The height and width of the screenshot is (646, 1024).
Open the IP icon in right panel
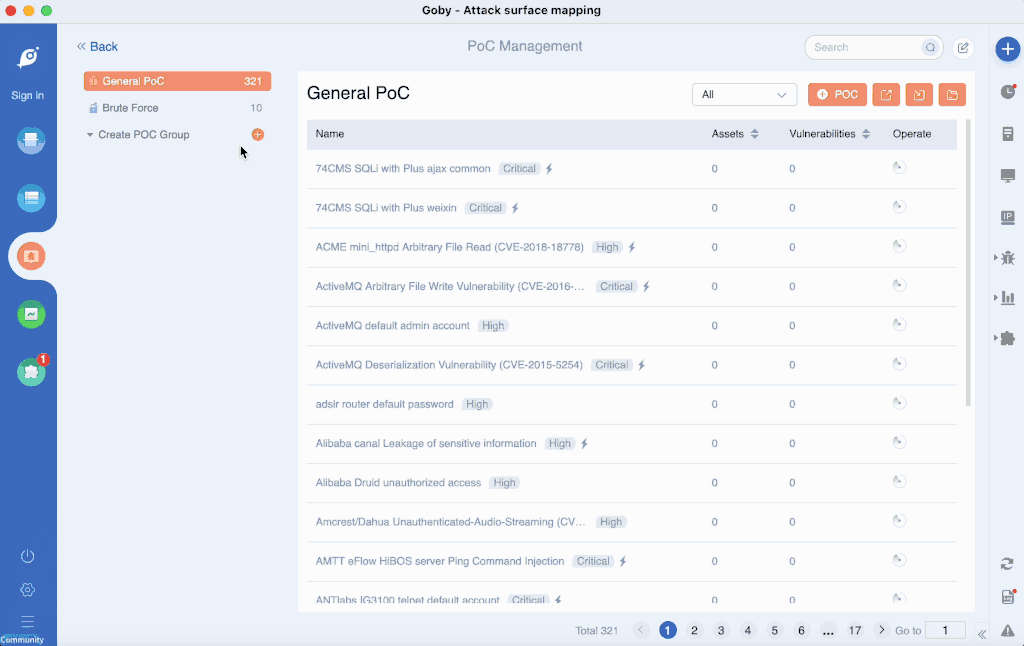coord(1008,218)
